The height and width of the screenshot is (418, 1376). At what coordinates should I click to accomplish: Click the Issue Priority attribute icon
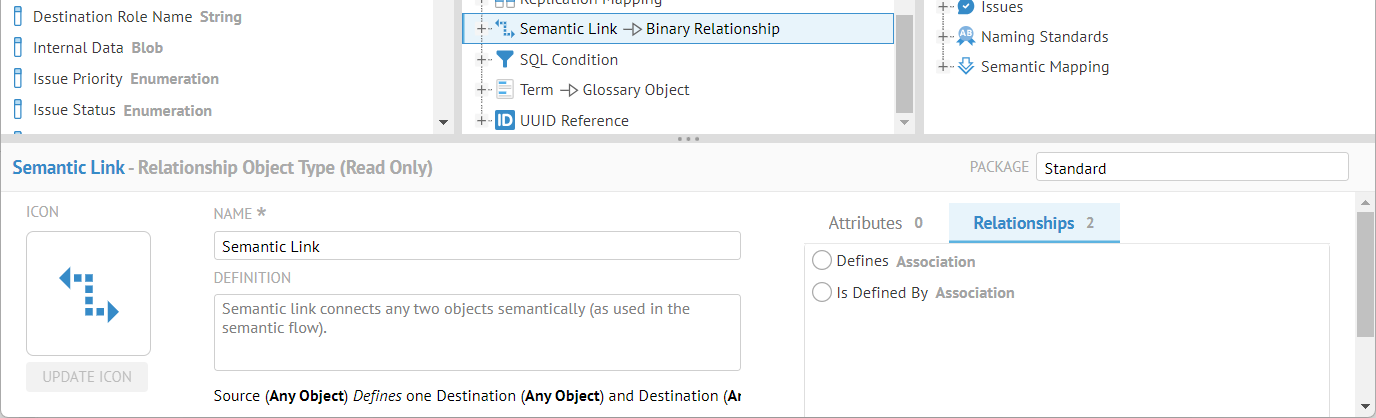(18, 79)
